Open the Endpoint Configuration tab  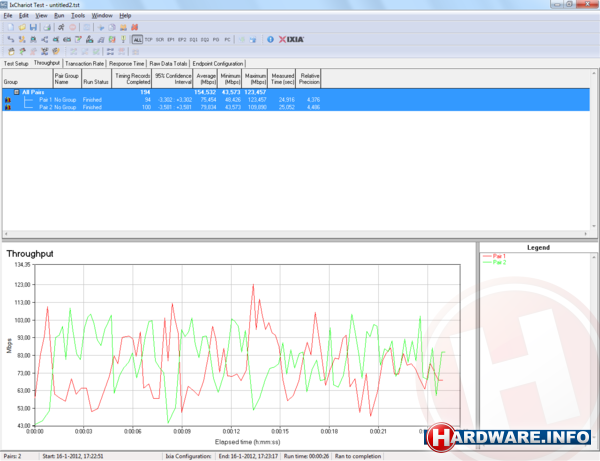point(219,62)
